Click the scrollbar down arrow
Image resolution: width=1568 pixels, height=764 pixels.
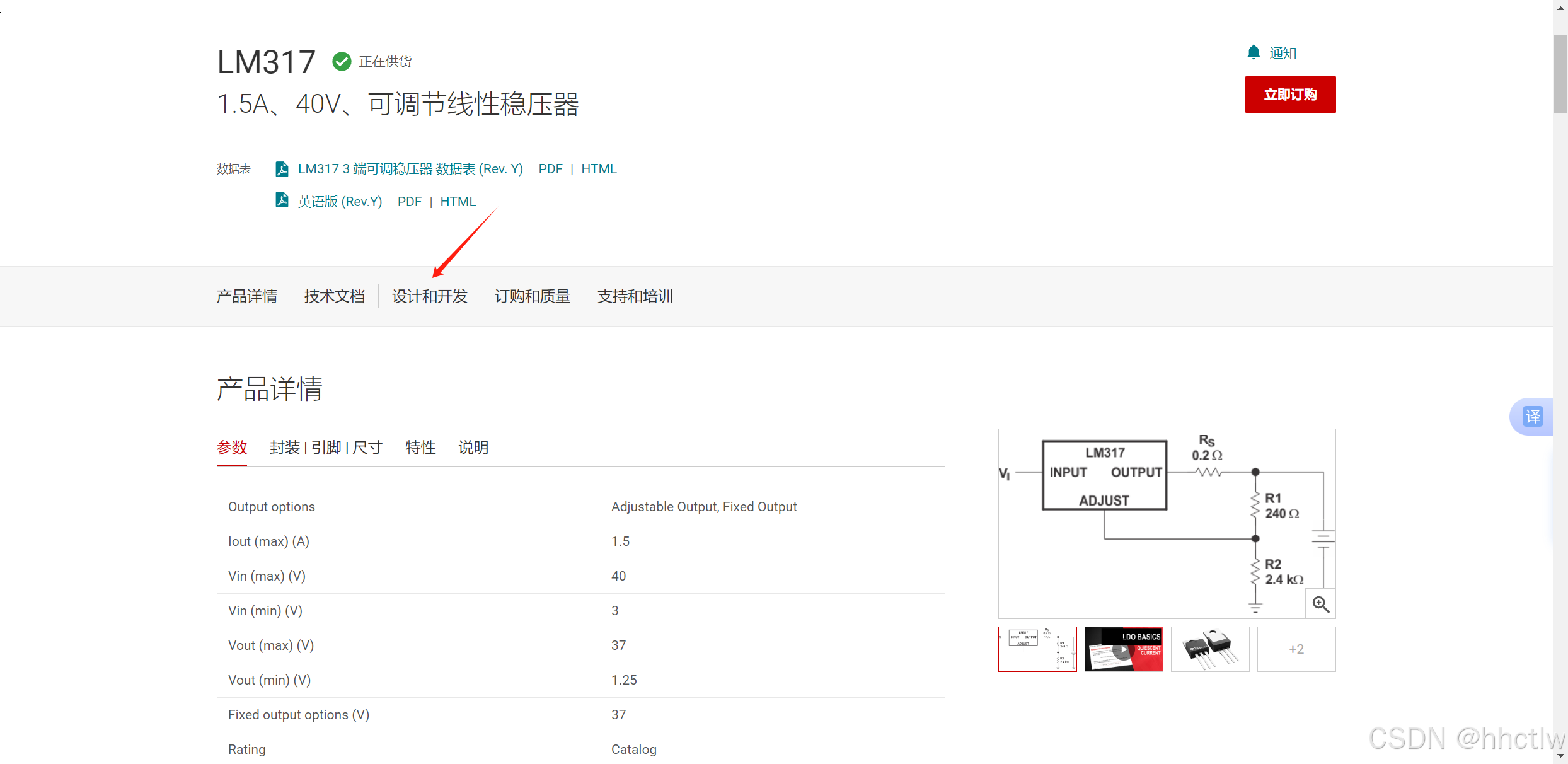(1560, 756)
